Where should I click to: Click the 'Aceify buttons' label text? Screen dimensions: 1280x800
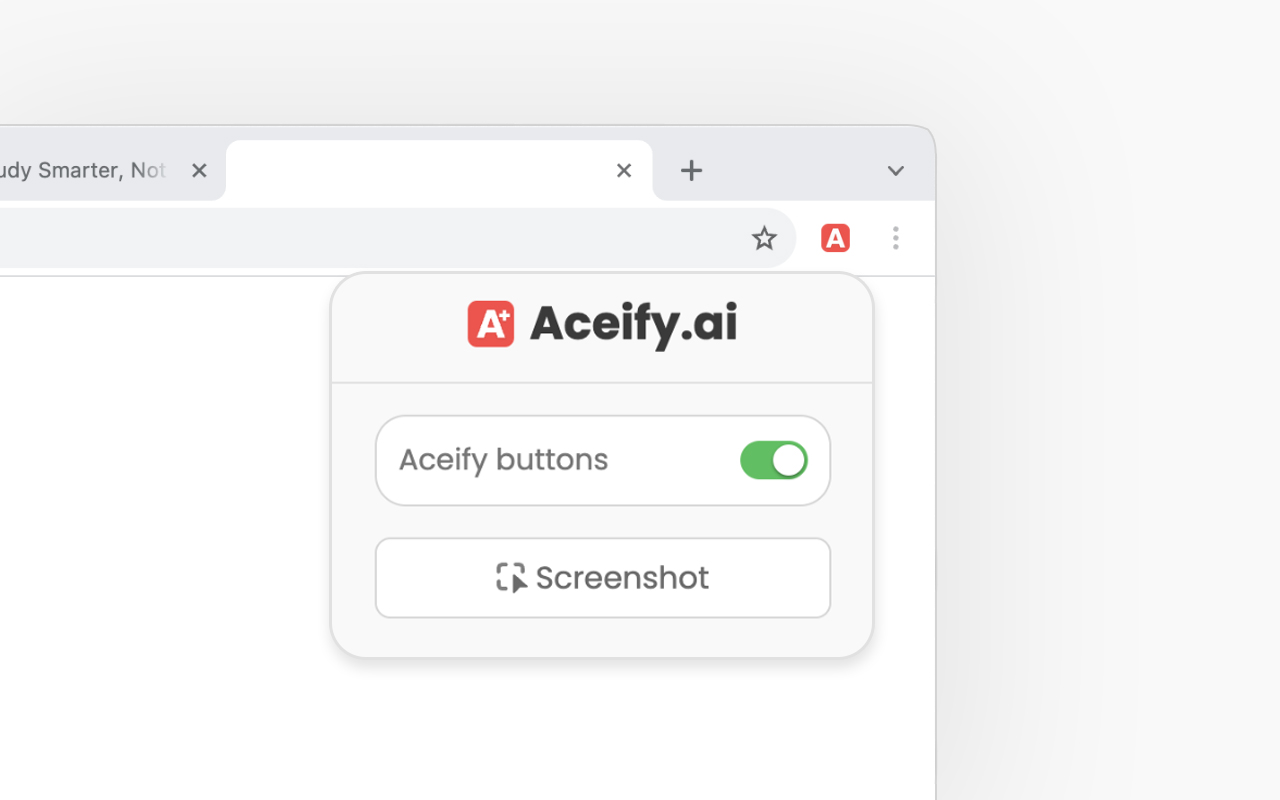click(503, 459)
